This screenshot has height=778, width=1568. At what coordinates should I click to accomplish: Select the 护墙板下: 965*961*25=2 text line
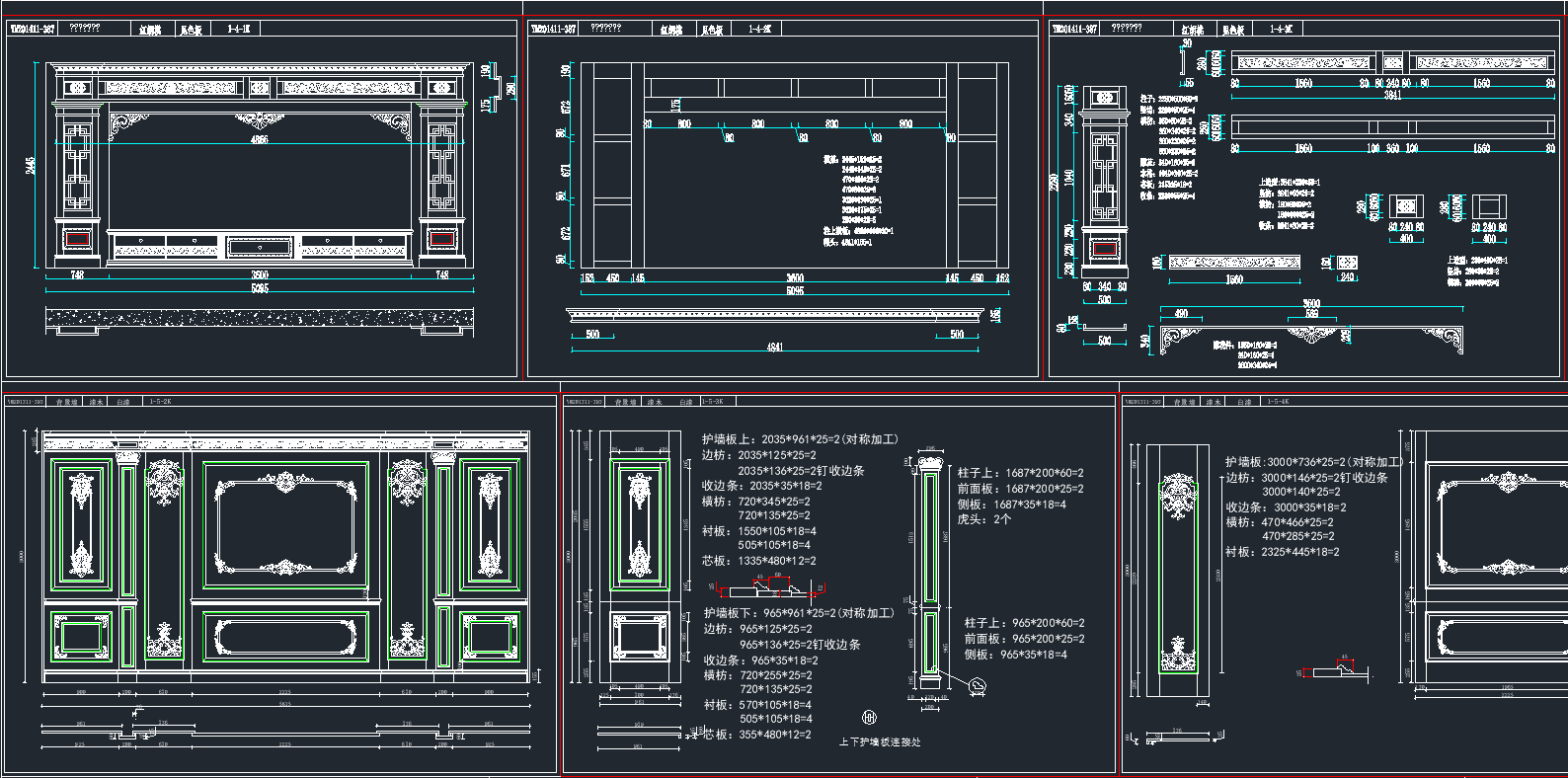coord(798,613)
